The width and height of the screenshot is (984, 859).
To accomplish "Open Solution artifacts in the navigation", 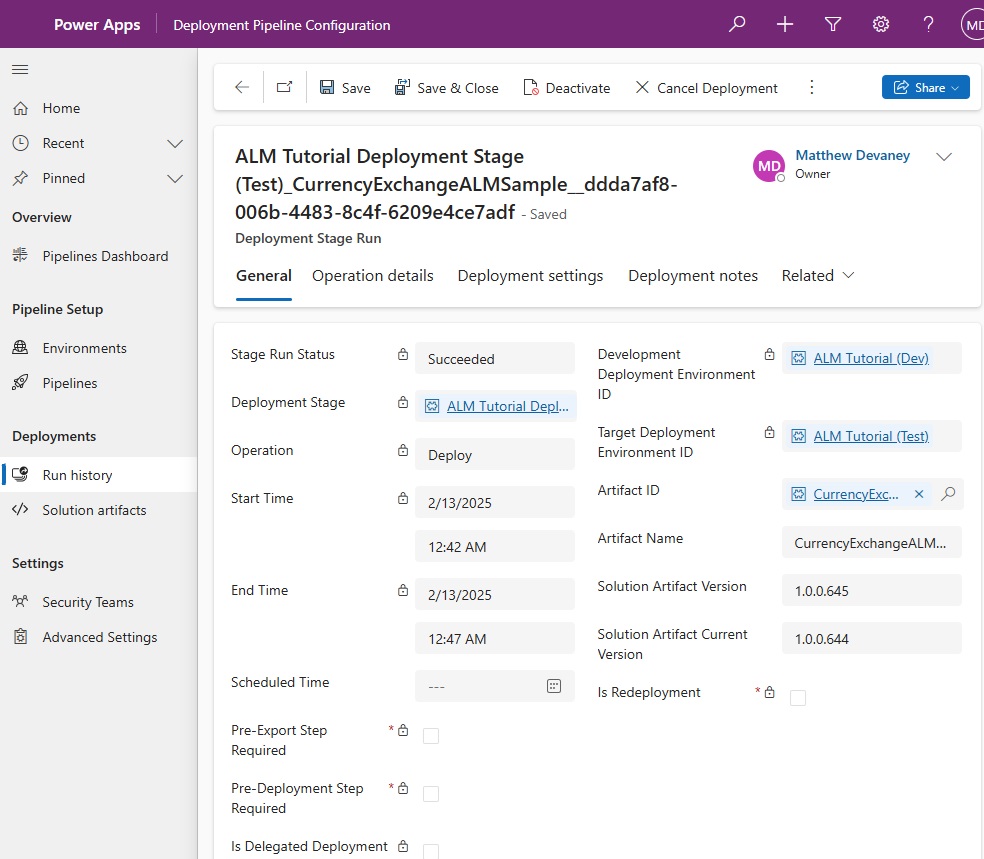I will click(x=99, y=510).
